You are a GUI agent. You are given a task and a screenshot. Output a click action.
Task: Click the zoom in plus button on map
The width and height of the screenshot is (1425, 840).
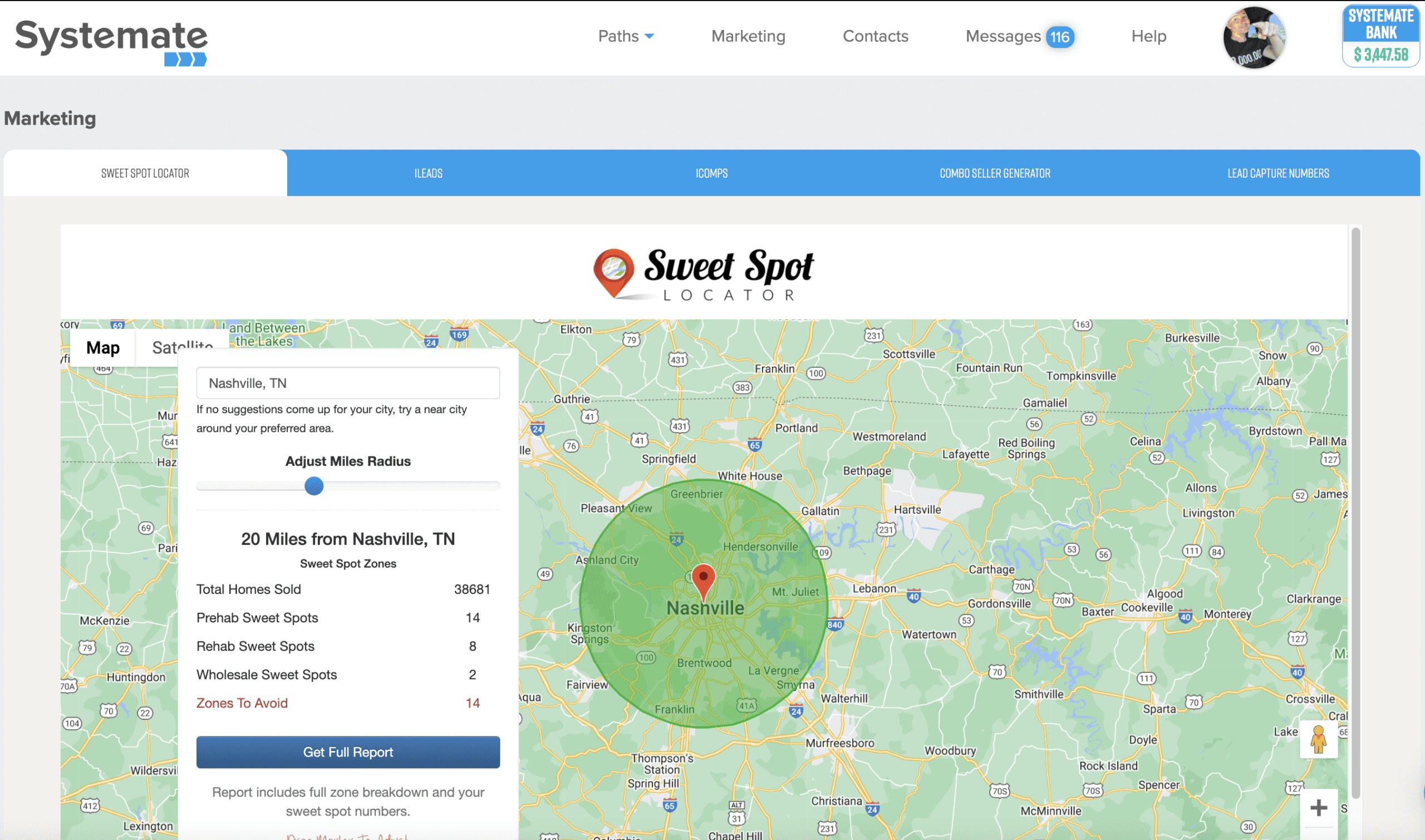pos(1321,808)
